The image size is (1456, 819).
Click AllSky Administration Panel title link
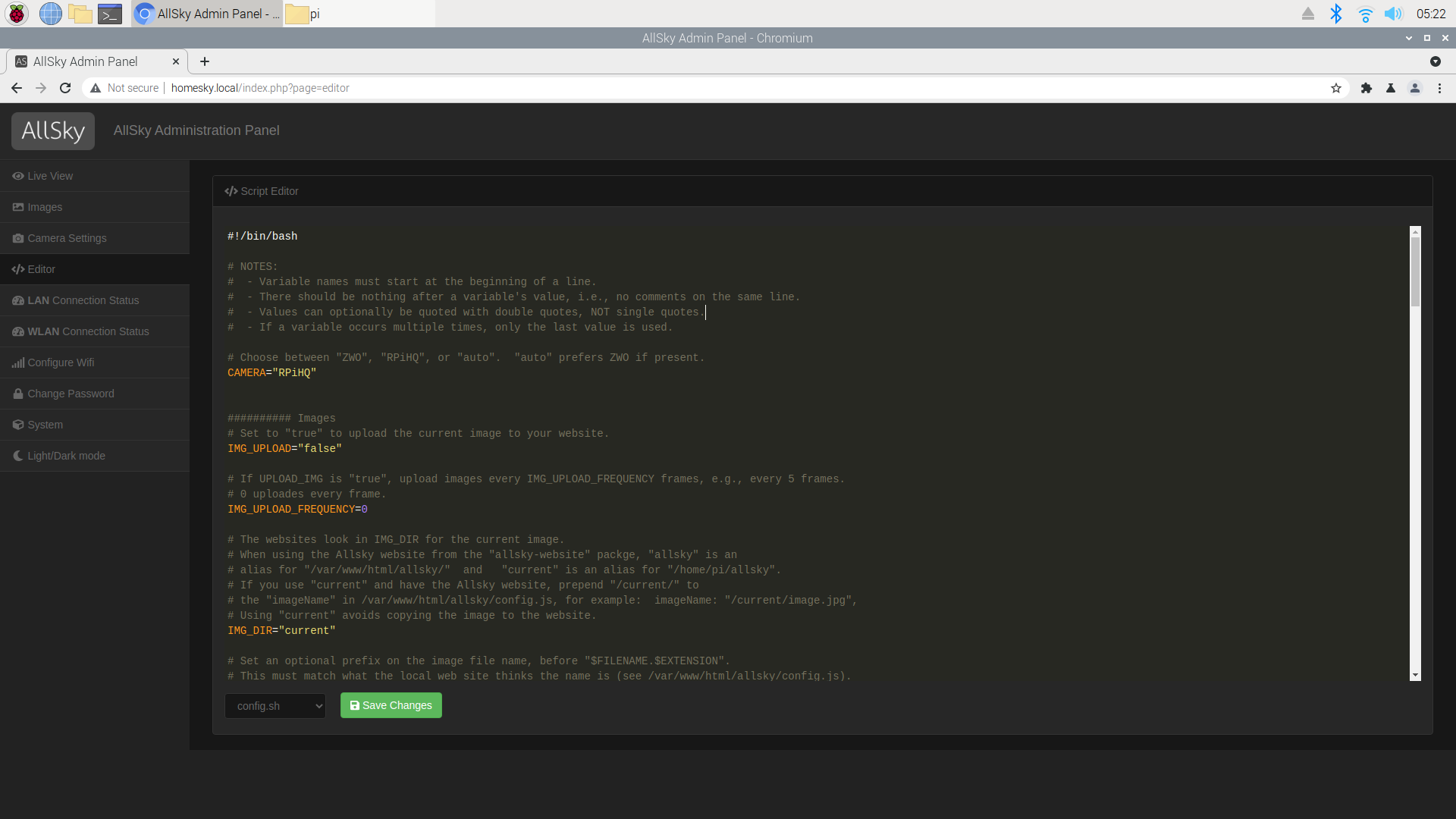(x=196, y=130)
